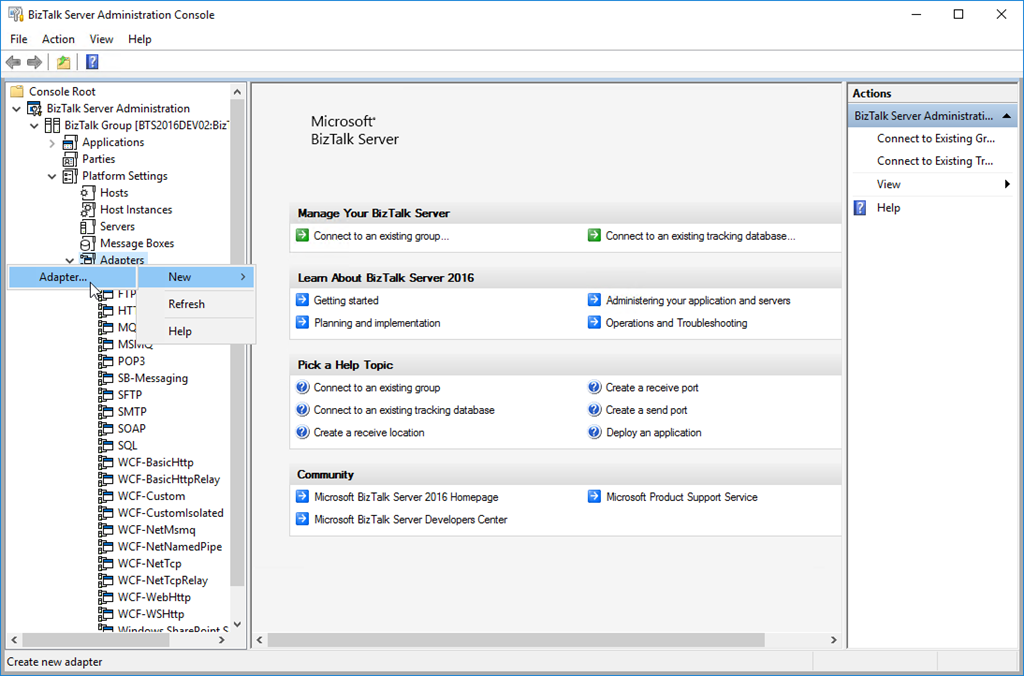Collapse the BizTalk Group node
Image resolution: width=1024 pixels, height=676 pixels.
point(35,125)
